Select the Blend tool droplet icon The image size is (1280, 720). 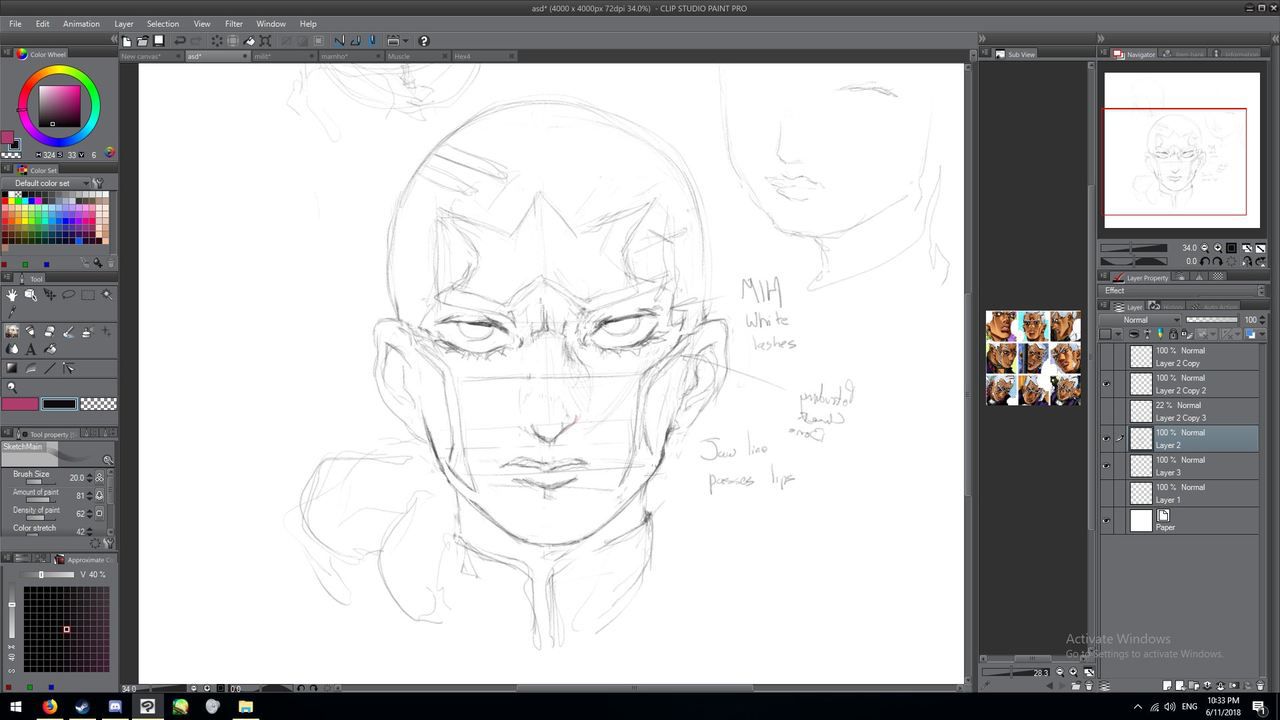[12, 349]
